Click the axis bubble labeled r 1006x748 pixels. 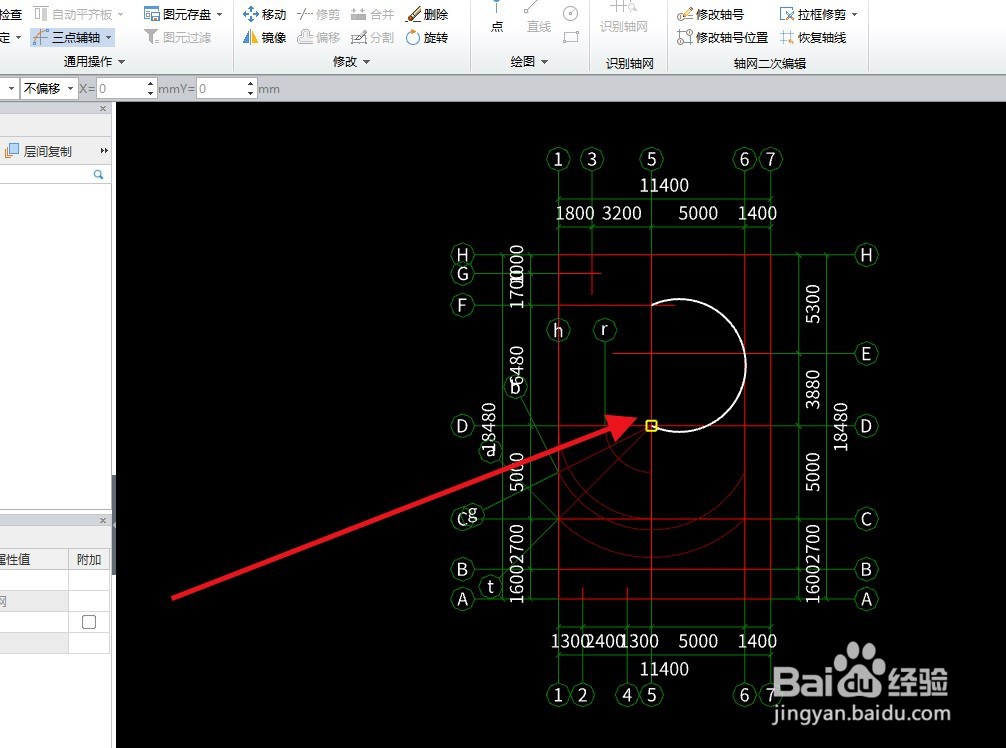[604, 330]
